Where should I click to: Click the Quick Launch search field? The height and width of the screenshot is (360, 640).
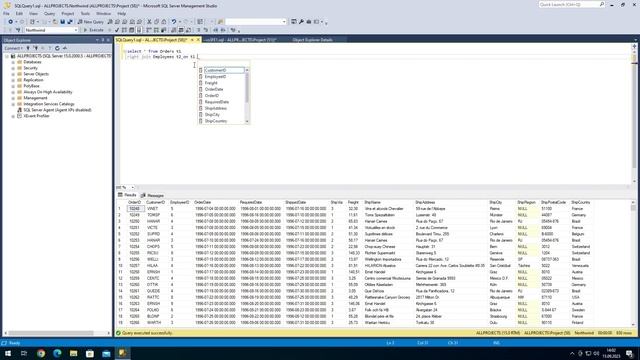coord(571,4)
